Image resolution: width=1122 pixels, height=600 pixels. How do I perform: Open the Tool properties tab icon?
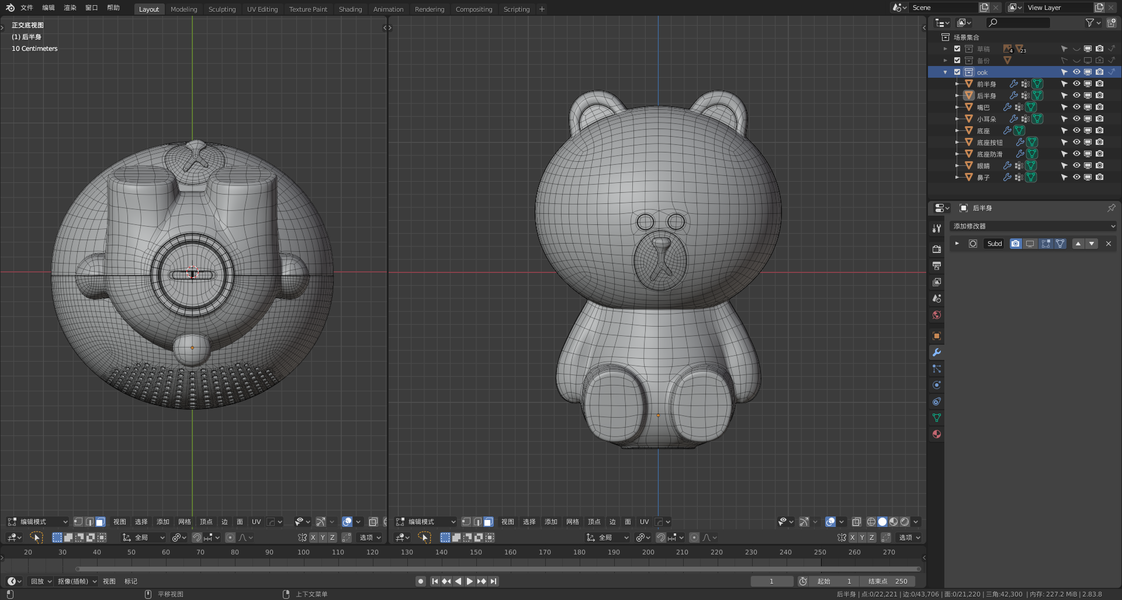[x=937, y=228]
